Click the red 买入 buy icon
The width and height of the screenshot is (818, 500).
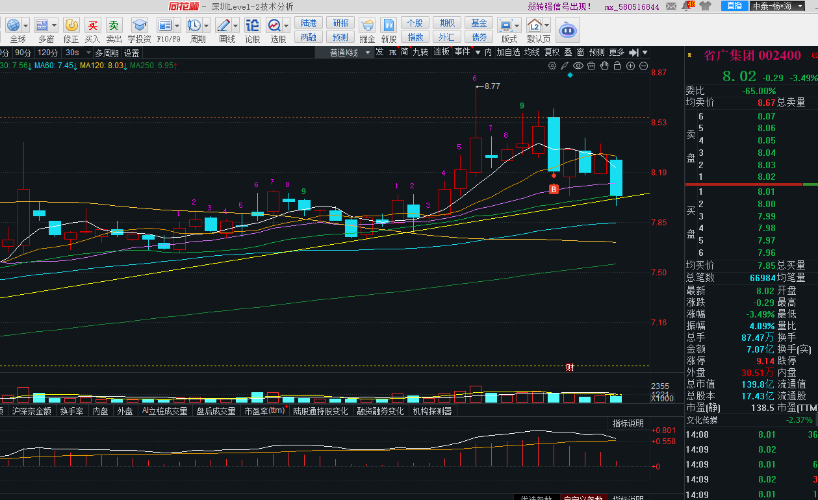92,25
